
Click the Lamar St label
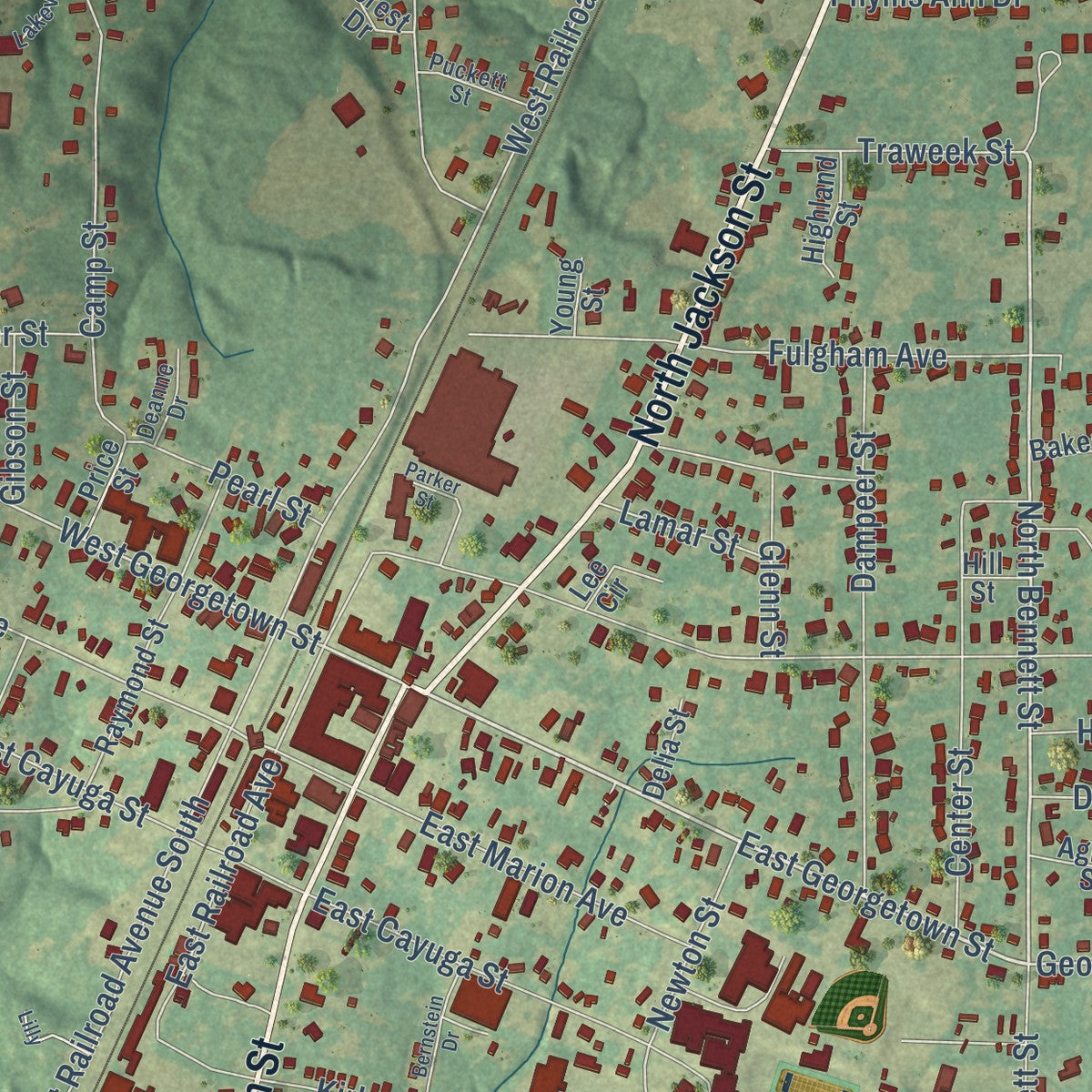(x=679, y=528)
